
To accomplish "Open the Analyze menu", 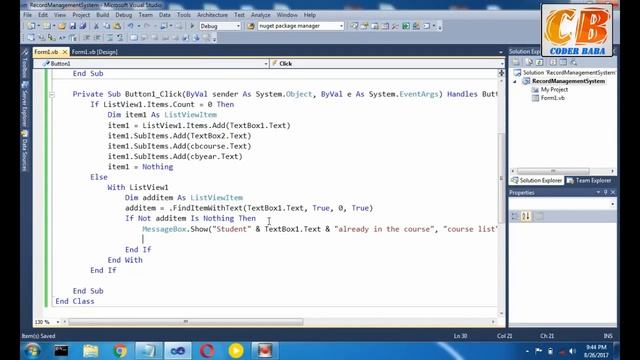I will (260, 15).
